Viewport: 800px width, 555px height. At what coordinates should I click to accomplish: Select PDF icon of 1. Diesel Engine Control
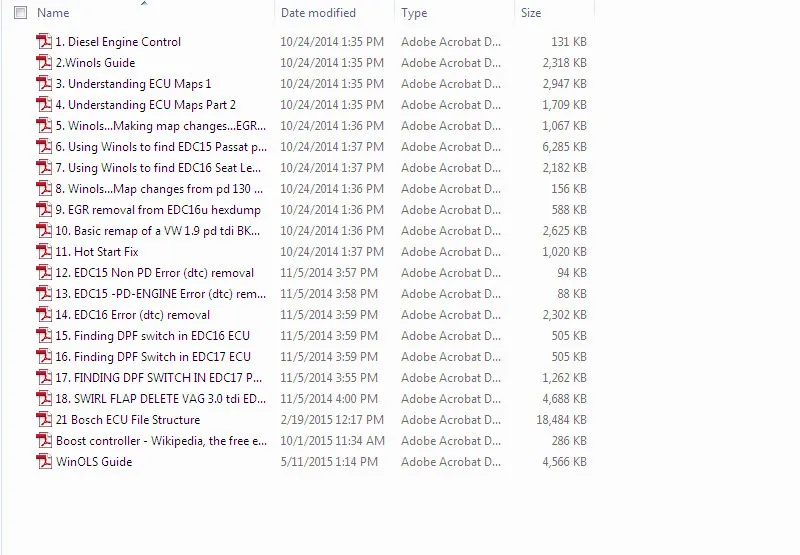44,42
